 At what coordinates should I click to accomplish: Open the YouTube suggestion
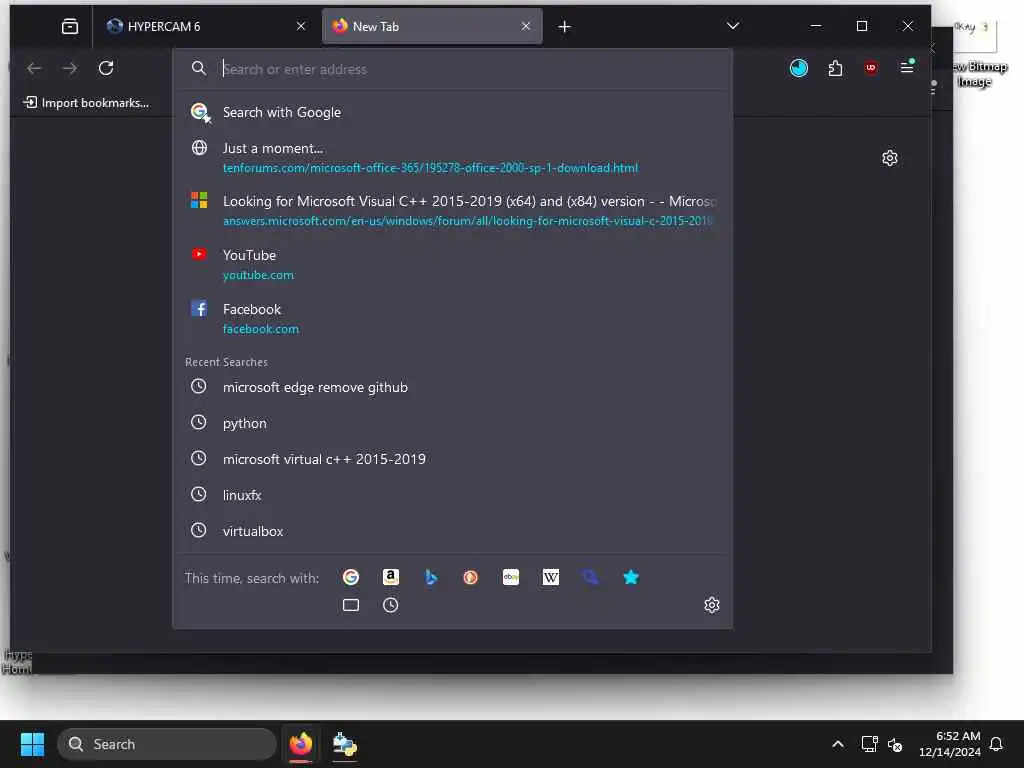[452, 264]
